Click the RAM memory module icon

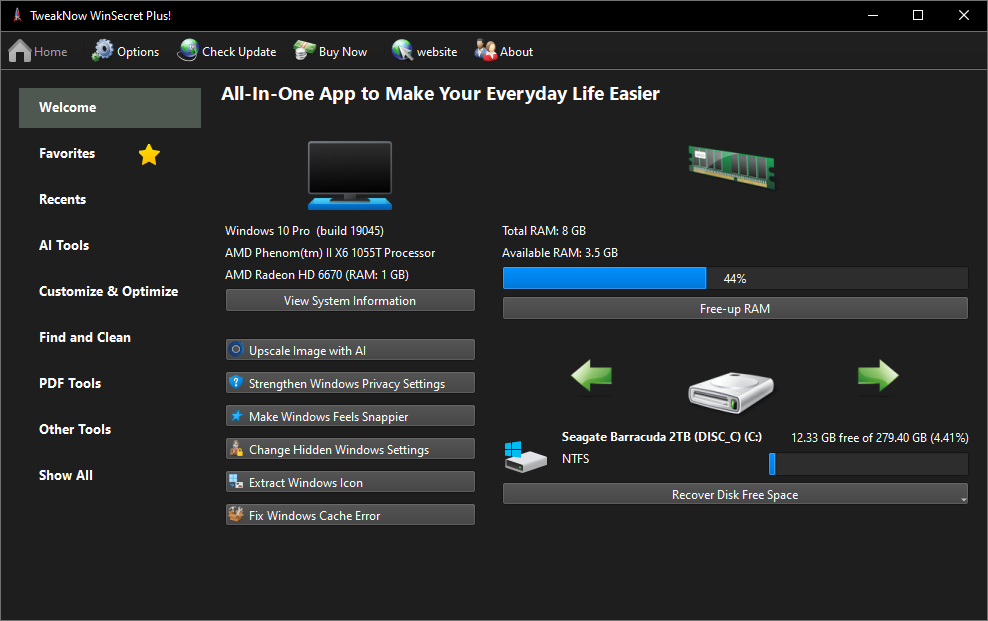(733, 165)
